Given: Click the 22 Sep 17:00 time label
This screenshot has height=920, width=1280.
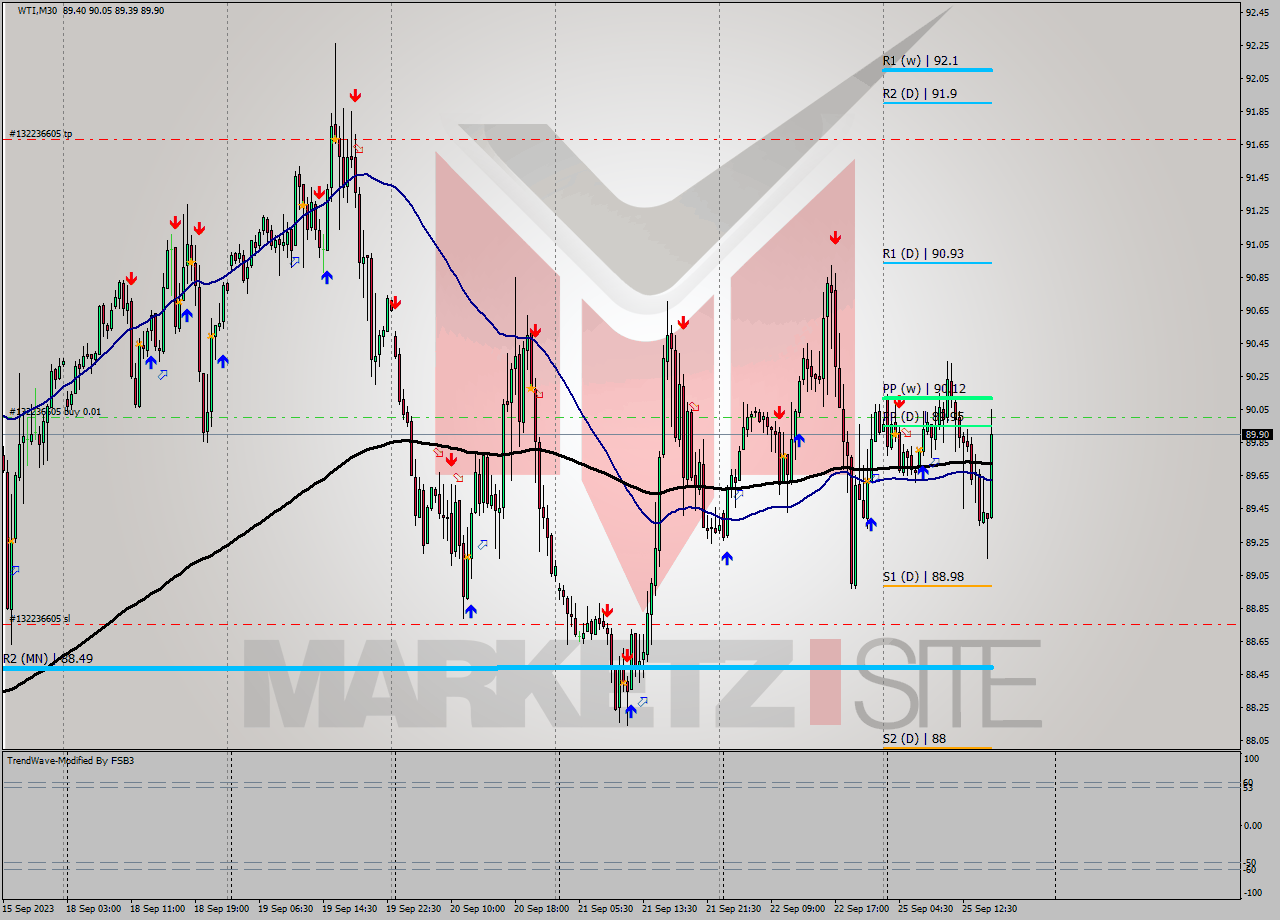Looking at the screenshot, I should [x=863, y=909].
